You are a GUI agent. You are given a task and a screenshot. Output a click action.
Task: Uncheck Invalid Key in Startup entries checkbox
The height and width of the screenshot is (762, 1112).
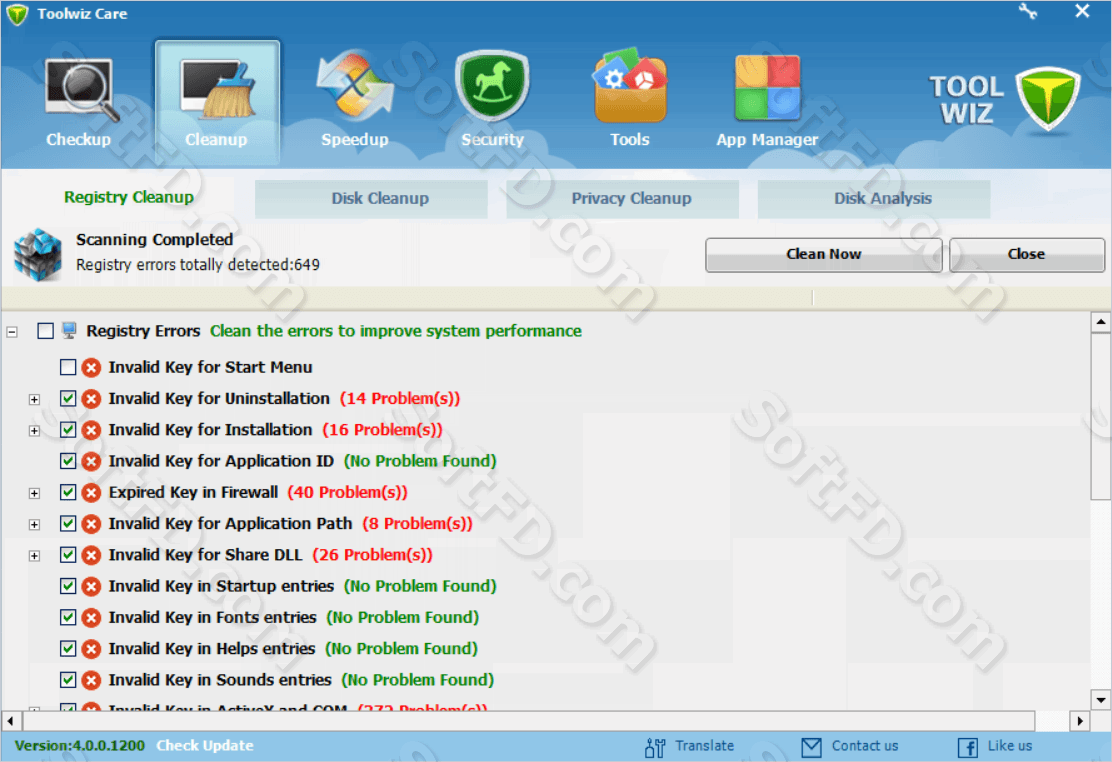pyautogui.click(x=68, y=585)
